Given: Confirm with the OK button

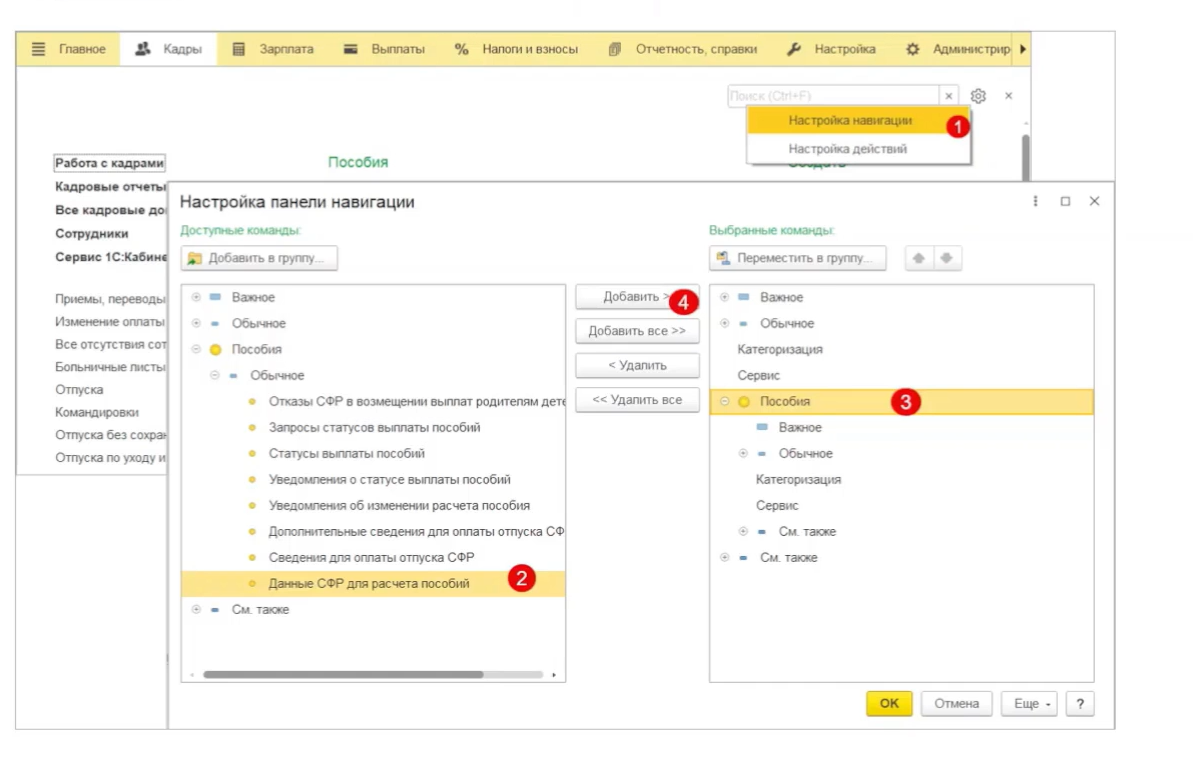Looking at the screenshot, I should 889,703.
